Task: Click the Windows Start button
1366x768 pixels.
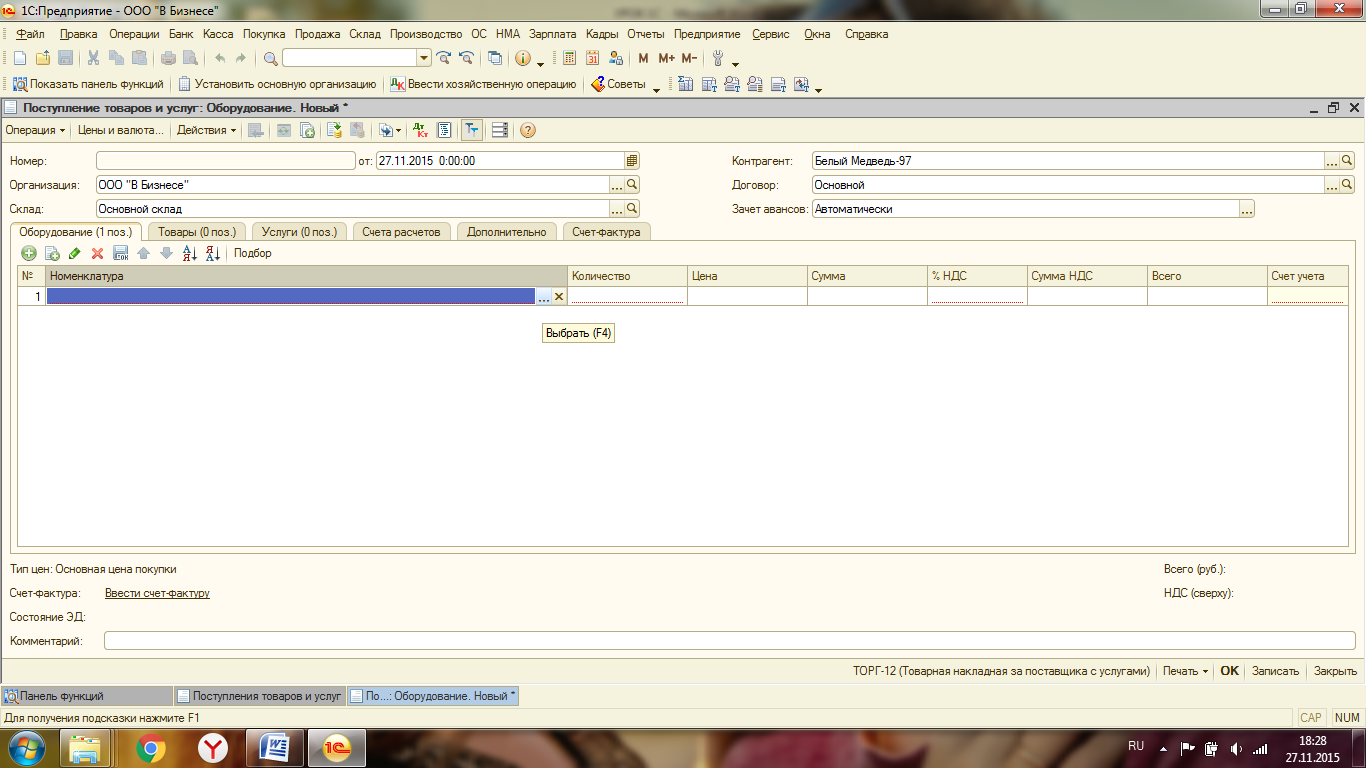Action: (x=28, y=748)
